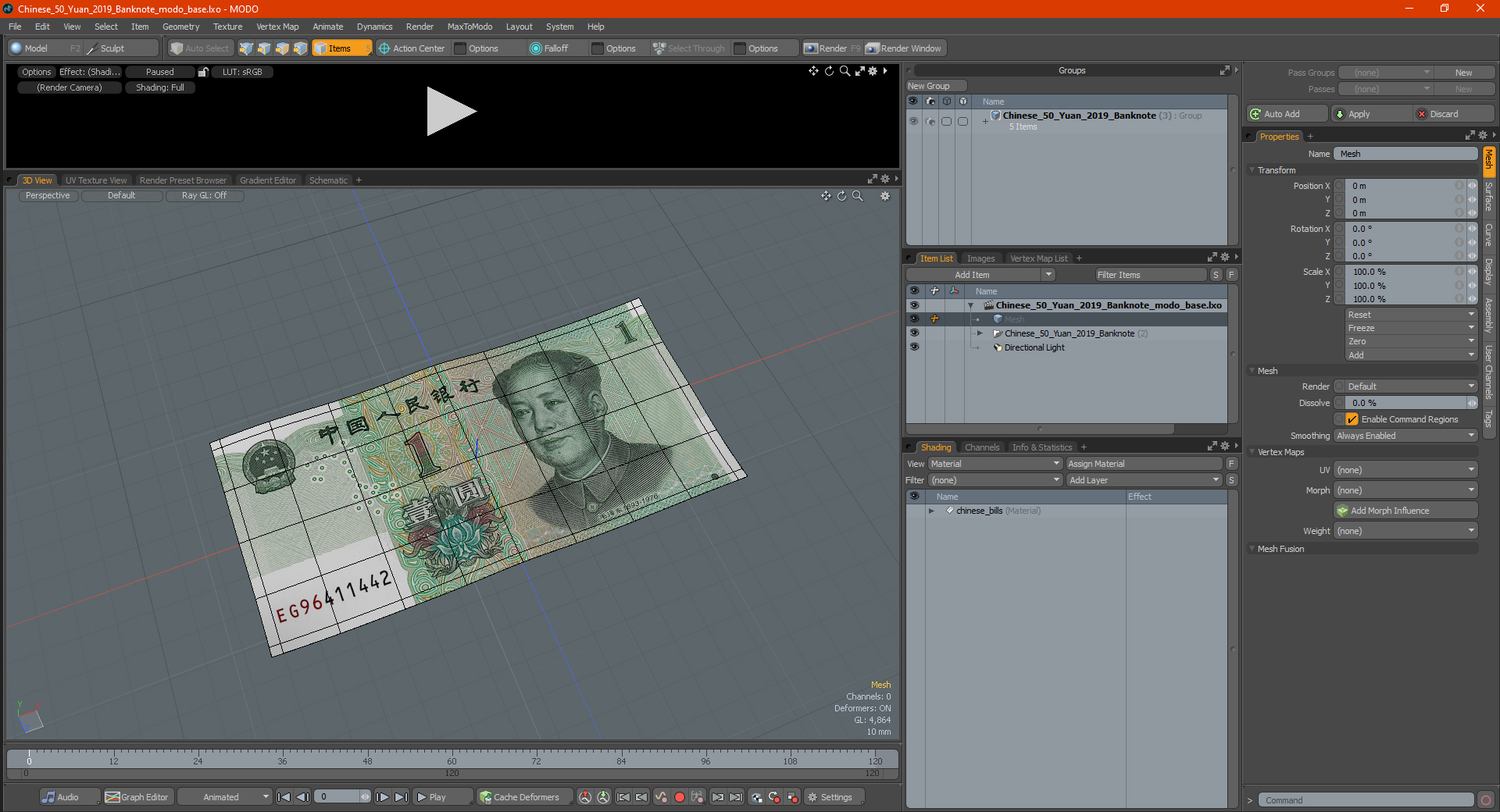The height and width of the screenshot is (812, 1500).
Task: Toggle visibility of scene file root
Action: coord(914,305)
